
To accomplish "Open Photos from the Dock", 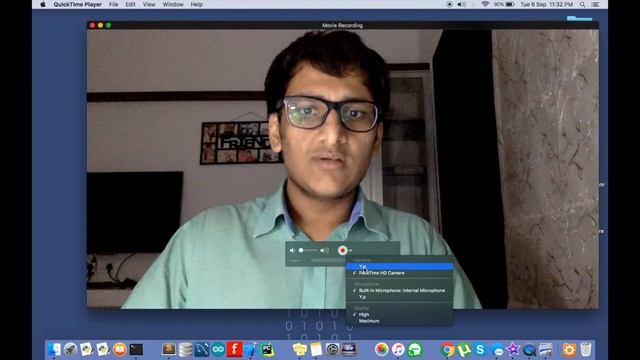I will point(382,350).
